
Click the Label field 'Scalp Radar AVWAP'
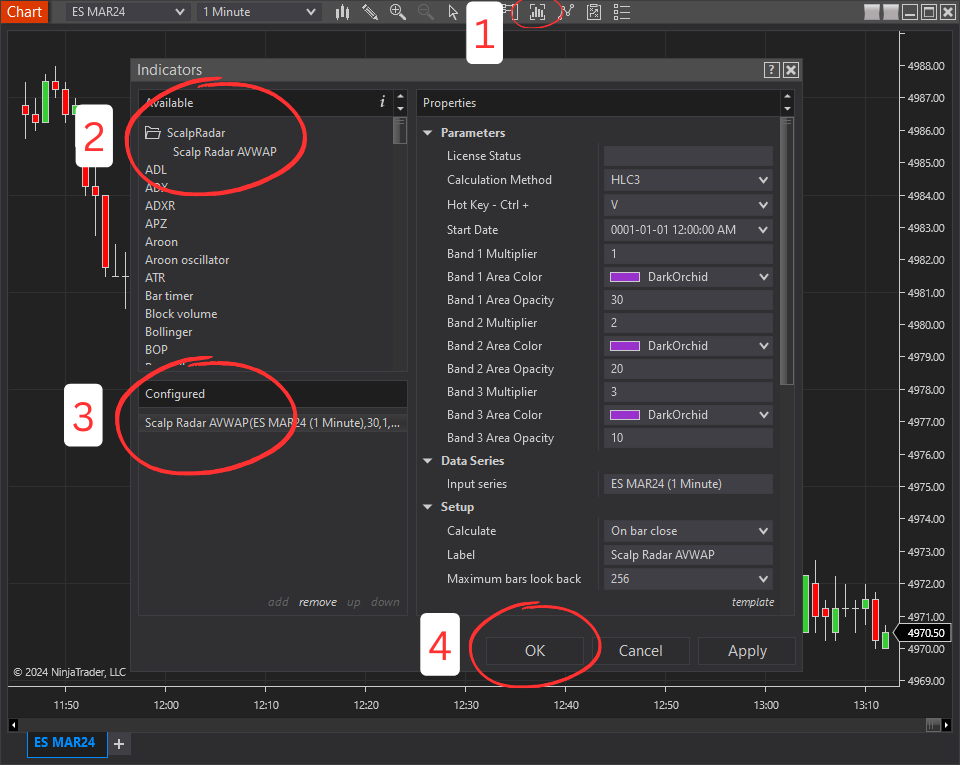tap(688, 555)
